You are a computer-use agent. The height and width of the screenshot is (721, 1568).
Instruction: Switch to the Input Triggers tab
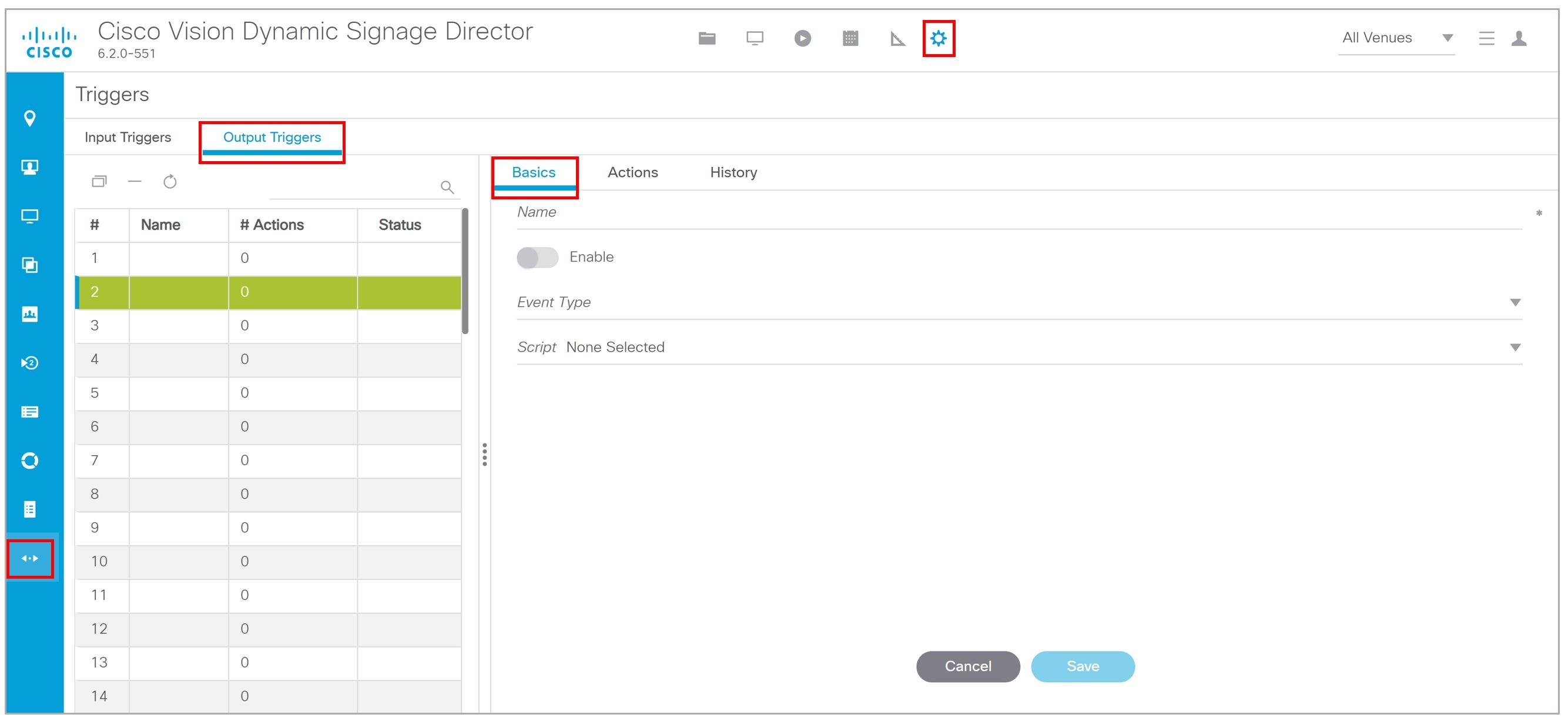point(128,138)
